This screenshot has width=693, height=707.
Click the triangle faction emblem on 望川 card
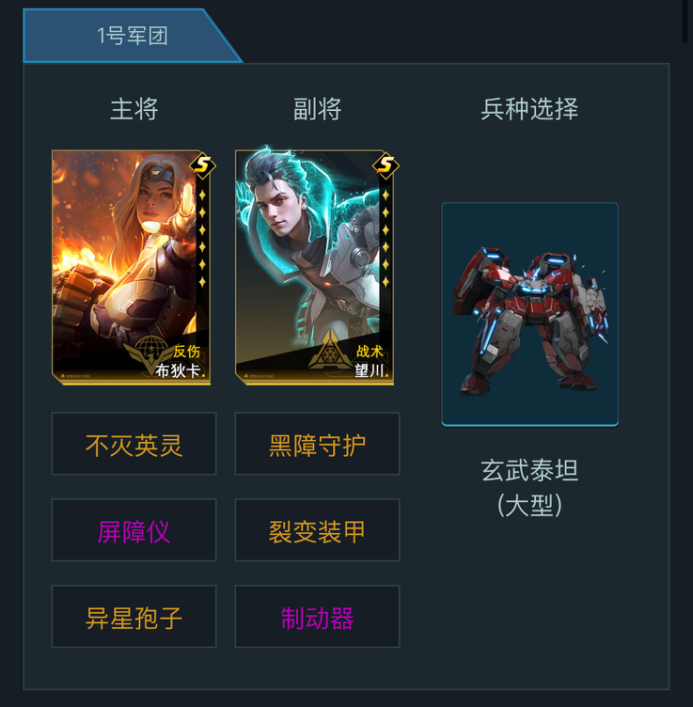pyautogui.click(x=330, y=350)
